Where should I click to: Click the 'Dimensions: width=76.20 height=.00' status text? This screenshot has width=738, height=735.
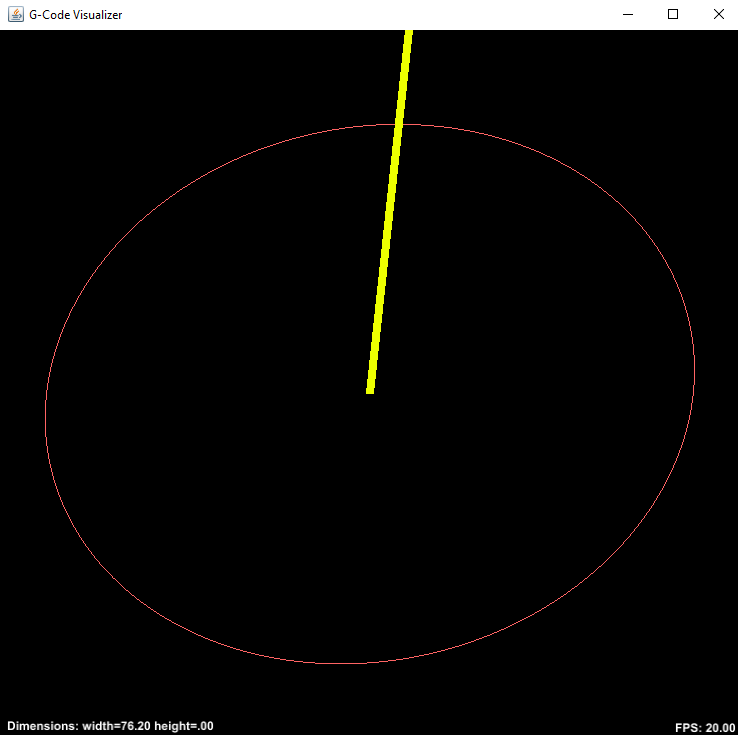coord(110,726)
